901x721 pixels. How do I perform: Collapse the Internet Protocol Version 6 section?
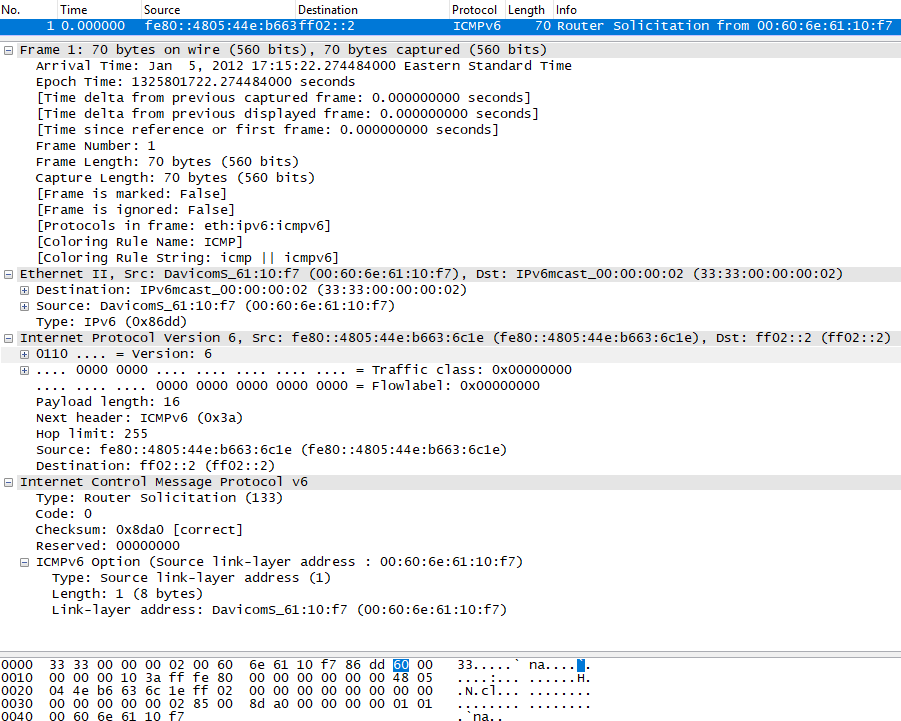click(x=9, y=337)
